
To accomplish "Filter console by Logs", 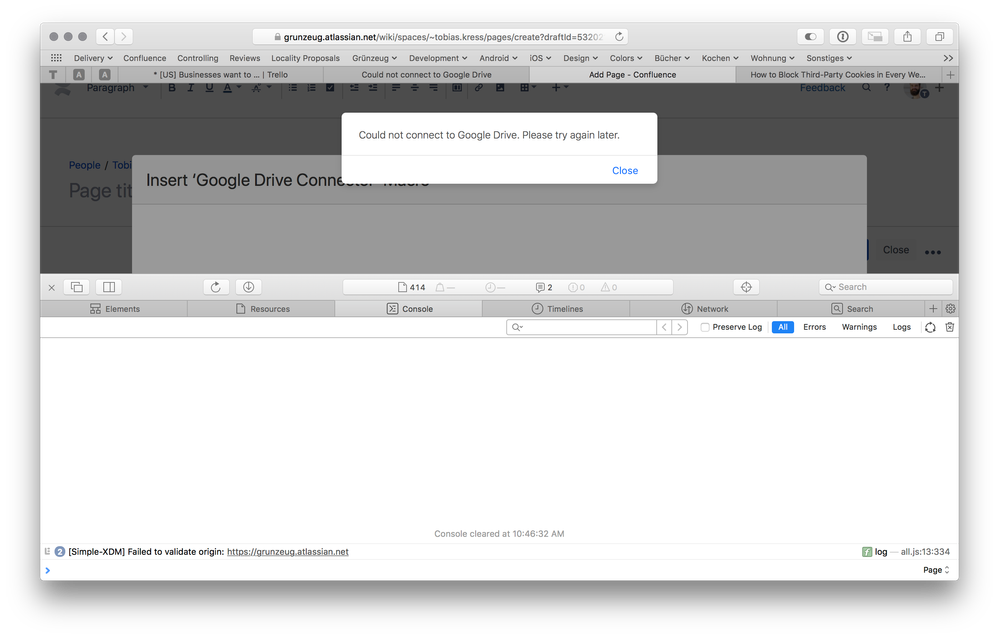I will (902, 327).
